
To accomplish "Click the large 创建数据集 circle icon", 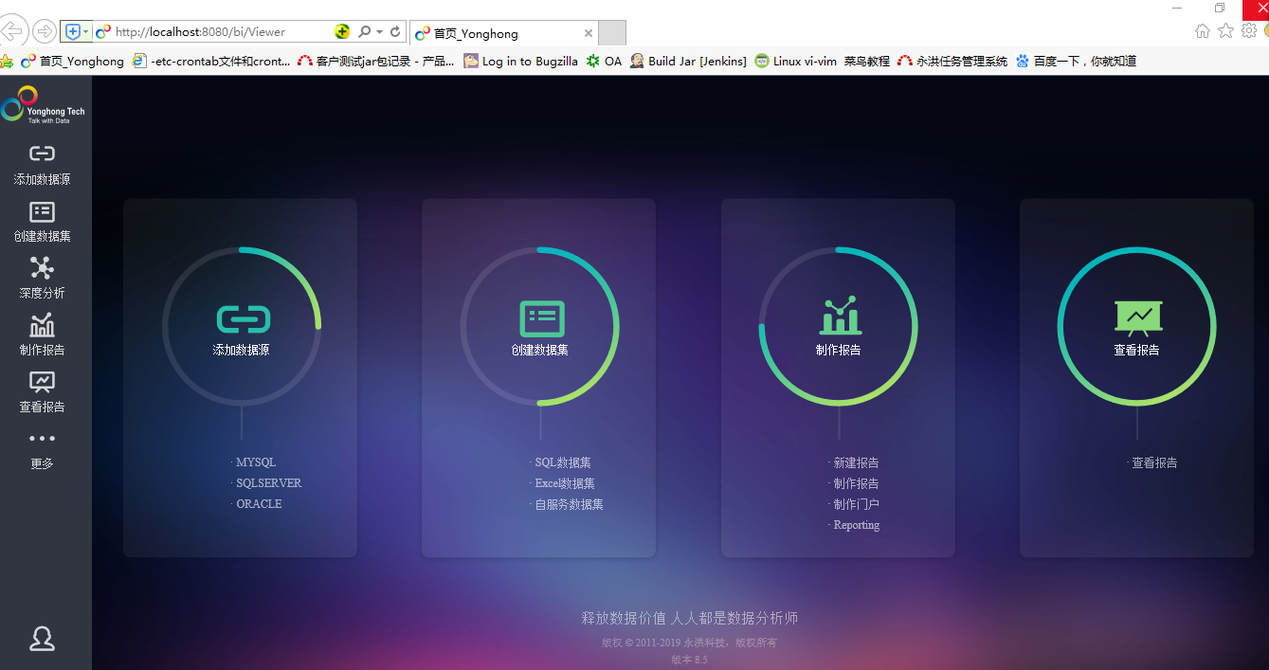I will 541,318.
